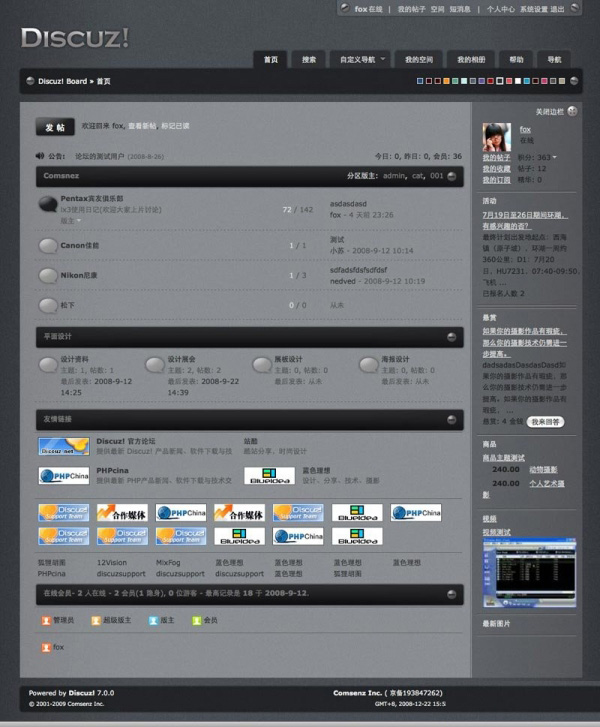
Task: Pick the first color swatch in style switcher
Action: (x=419, y=81)
